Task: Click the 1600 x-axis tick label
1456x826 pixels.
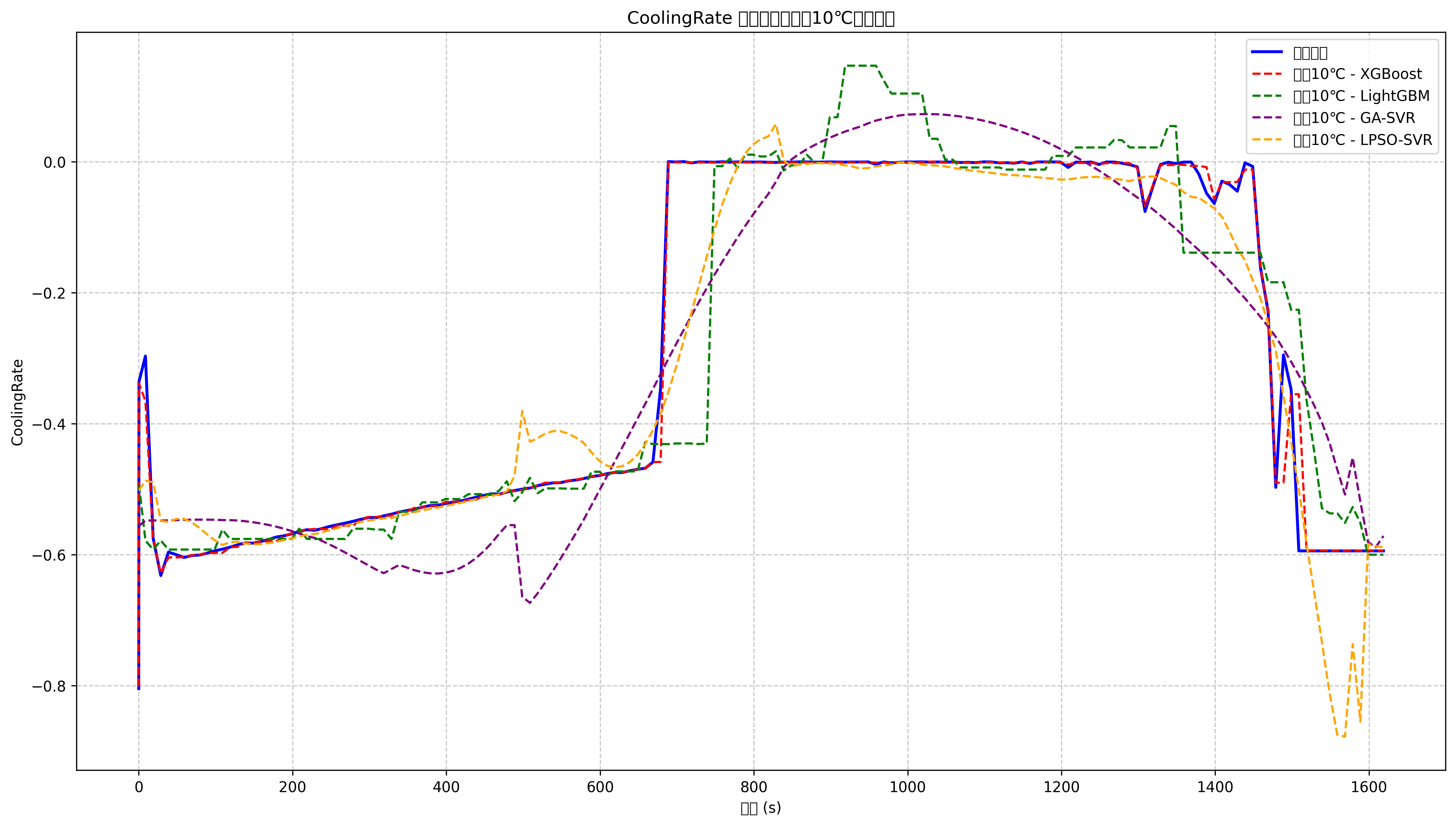Action: (1369, 788)
